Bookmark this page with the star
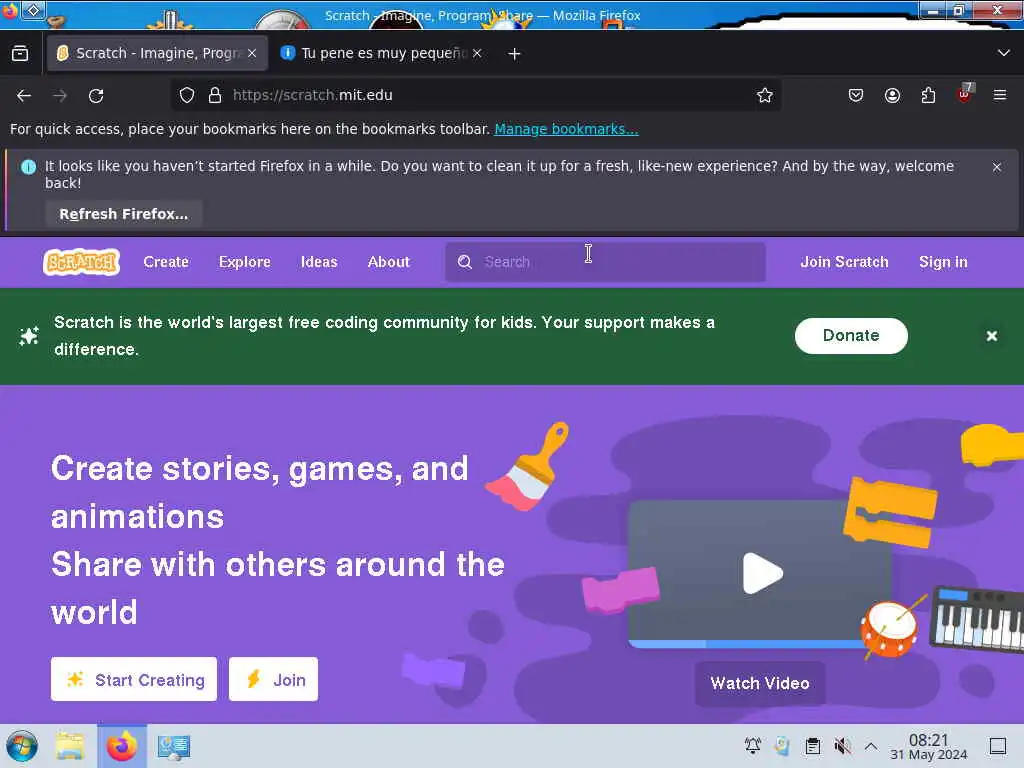1024x768 pixels. point(765,95)
